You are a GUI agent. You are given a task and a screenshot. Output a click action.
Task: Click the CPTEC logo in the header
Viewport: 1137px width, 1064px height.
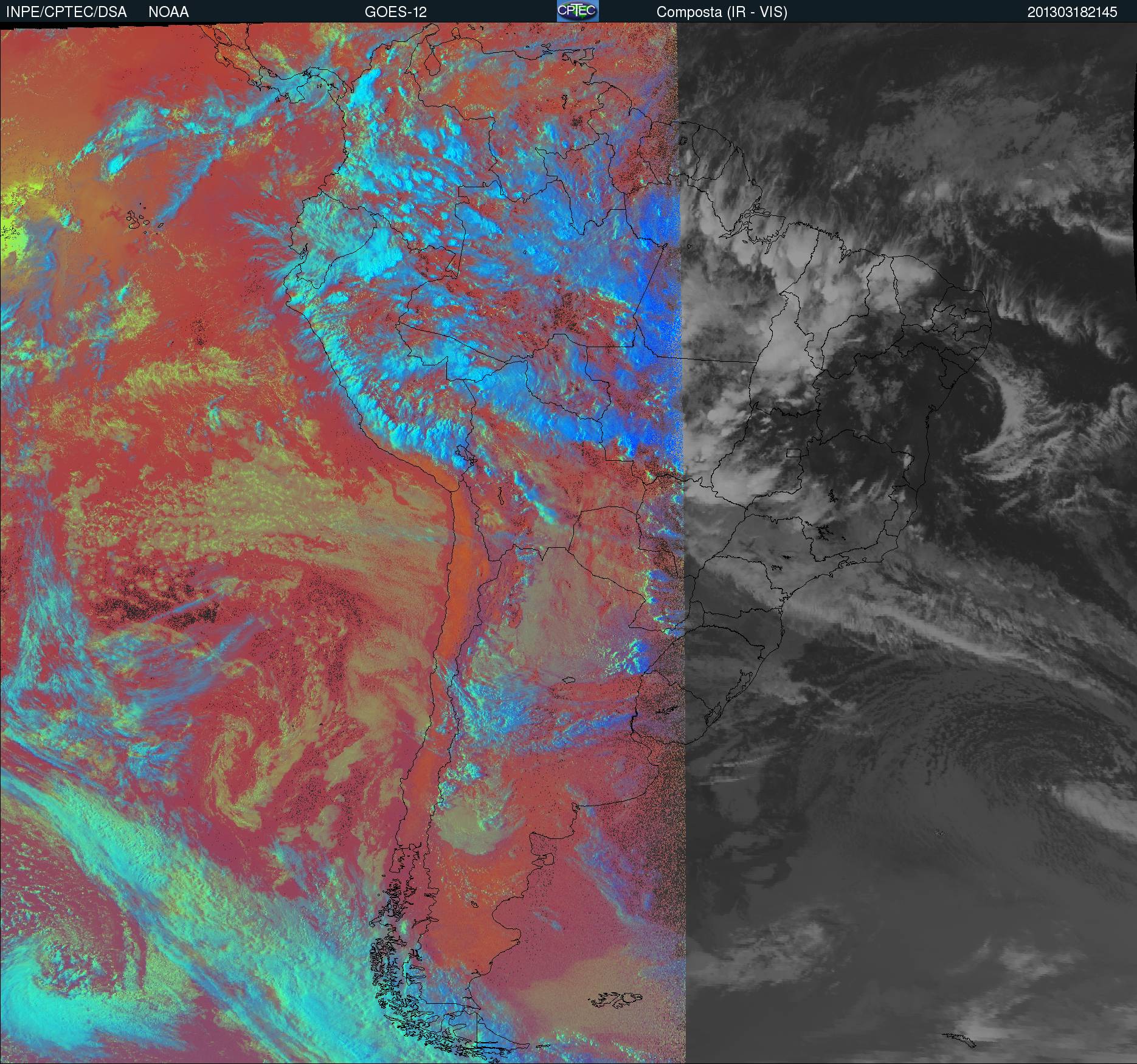(x=578, y=11)
